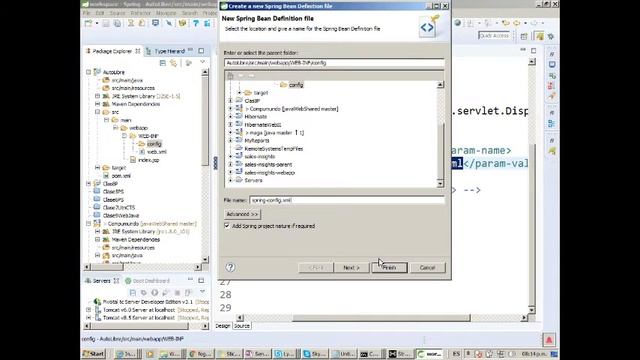Select Compumundo project in the dialog tree
Viewport: 640px width, 360px height.
pyautogui.click(x=292, y=109)
